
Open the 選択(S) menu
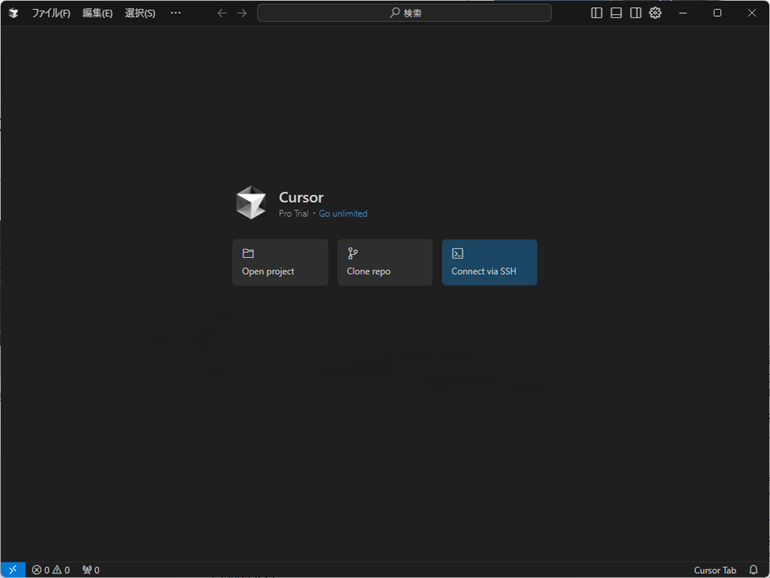[140, 13]
